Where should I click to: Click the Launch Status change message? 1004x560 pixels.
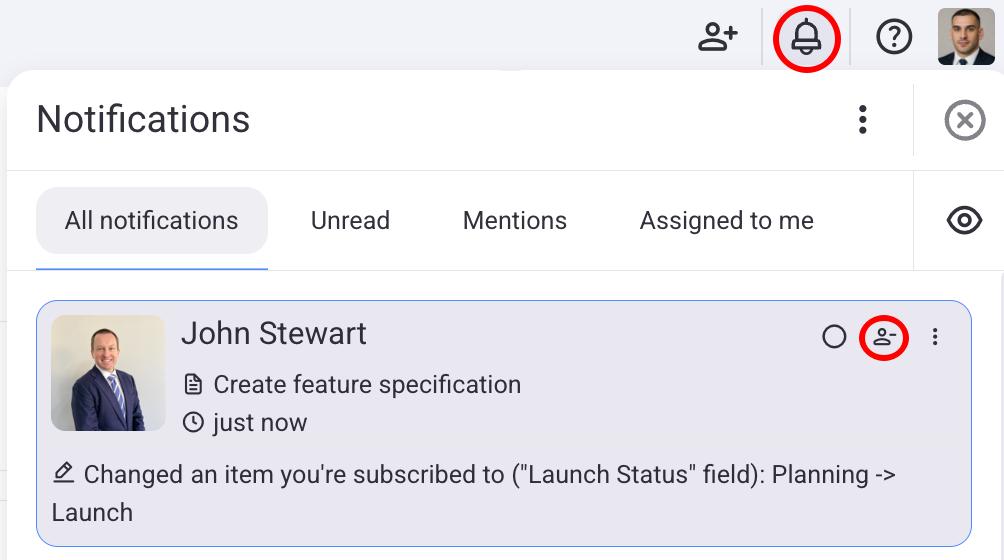click(x=460, y=475)
